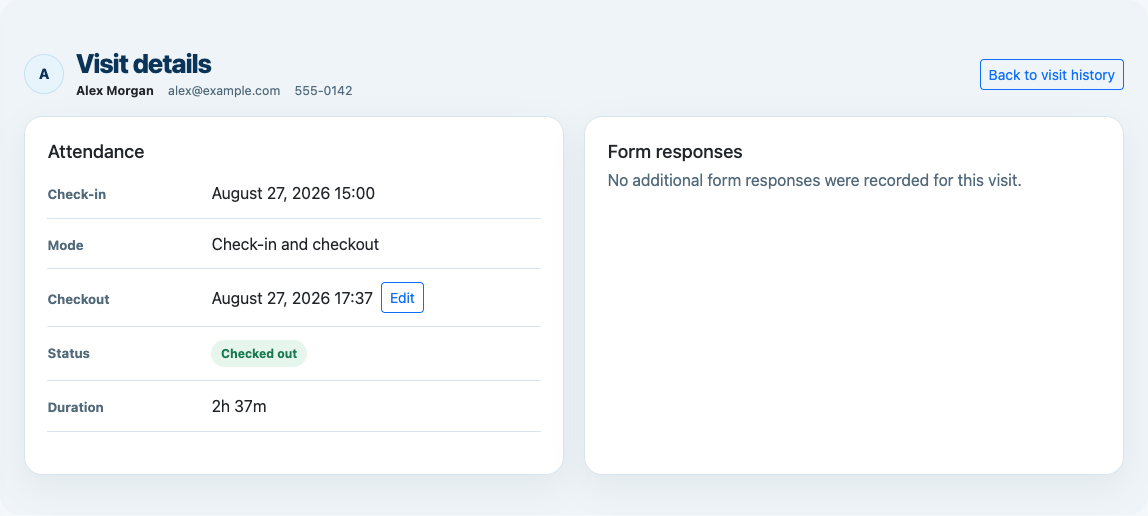Open Back to visit history
This screenshot has width=1148, height=516.
pos(1051,75)
